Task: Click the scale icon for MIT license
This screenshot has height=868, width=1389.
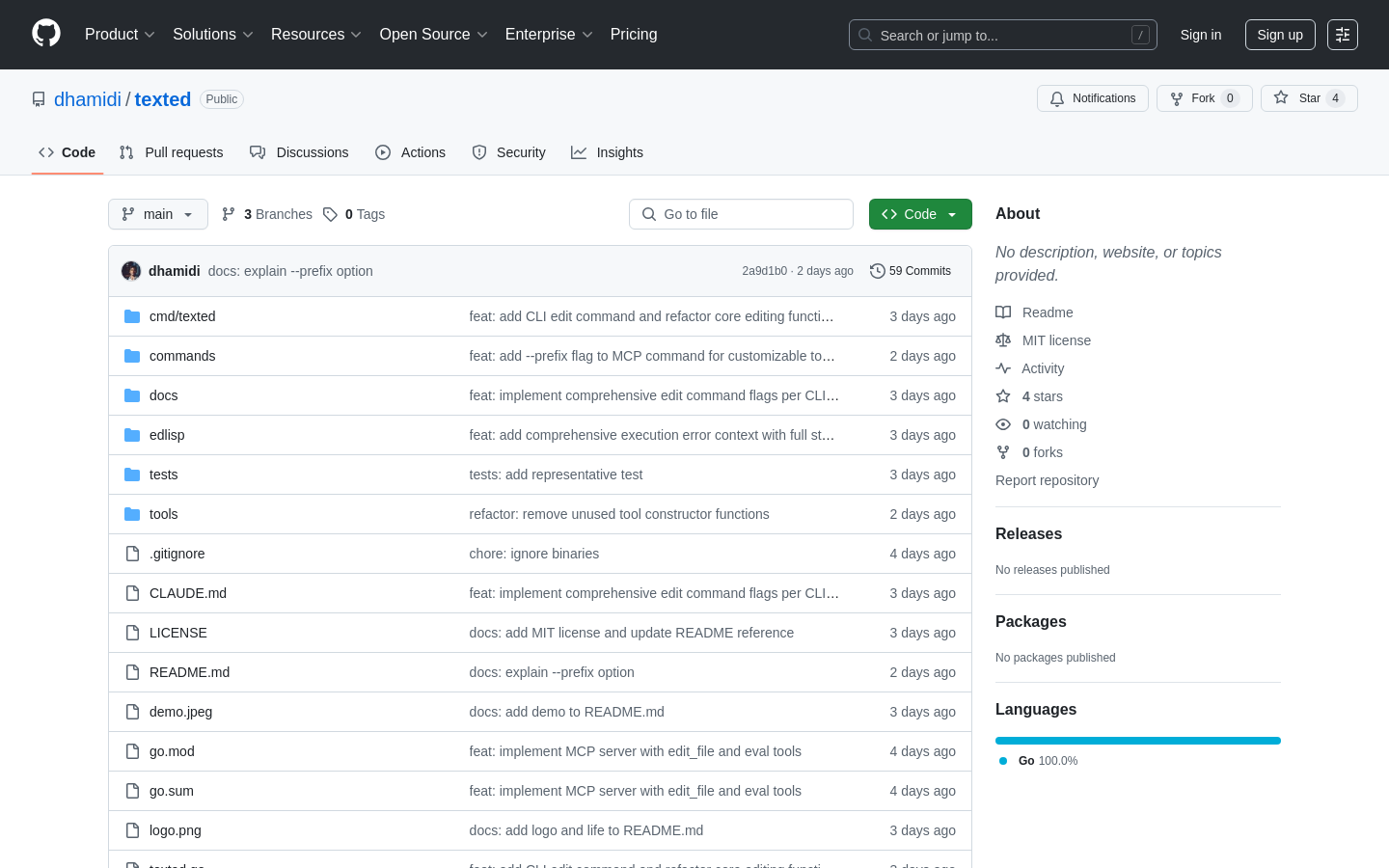Action: 1003,340
